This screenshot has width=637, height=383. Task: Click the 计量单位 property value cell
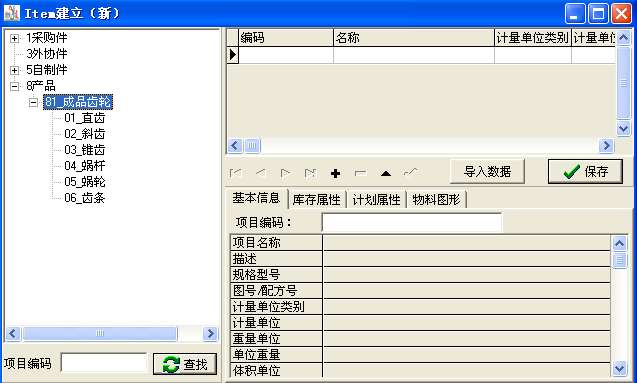point(467,323)
